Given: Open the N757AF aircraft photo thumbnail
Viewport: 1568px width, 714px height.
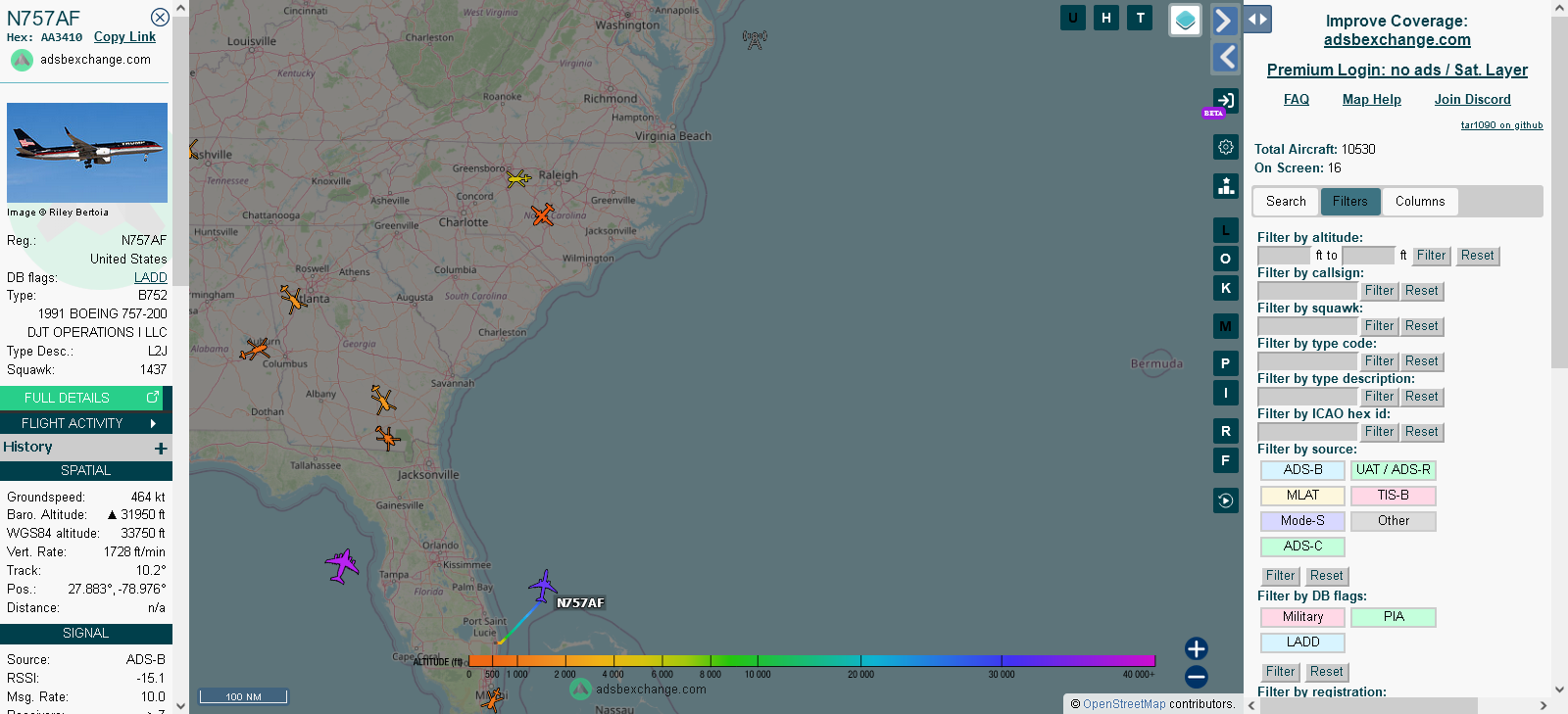Looking at the screenshot, I should [87, 153].
